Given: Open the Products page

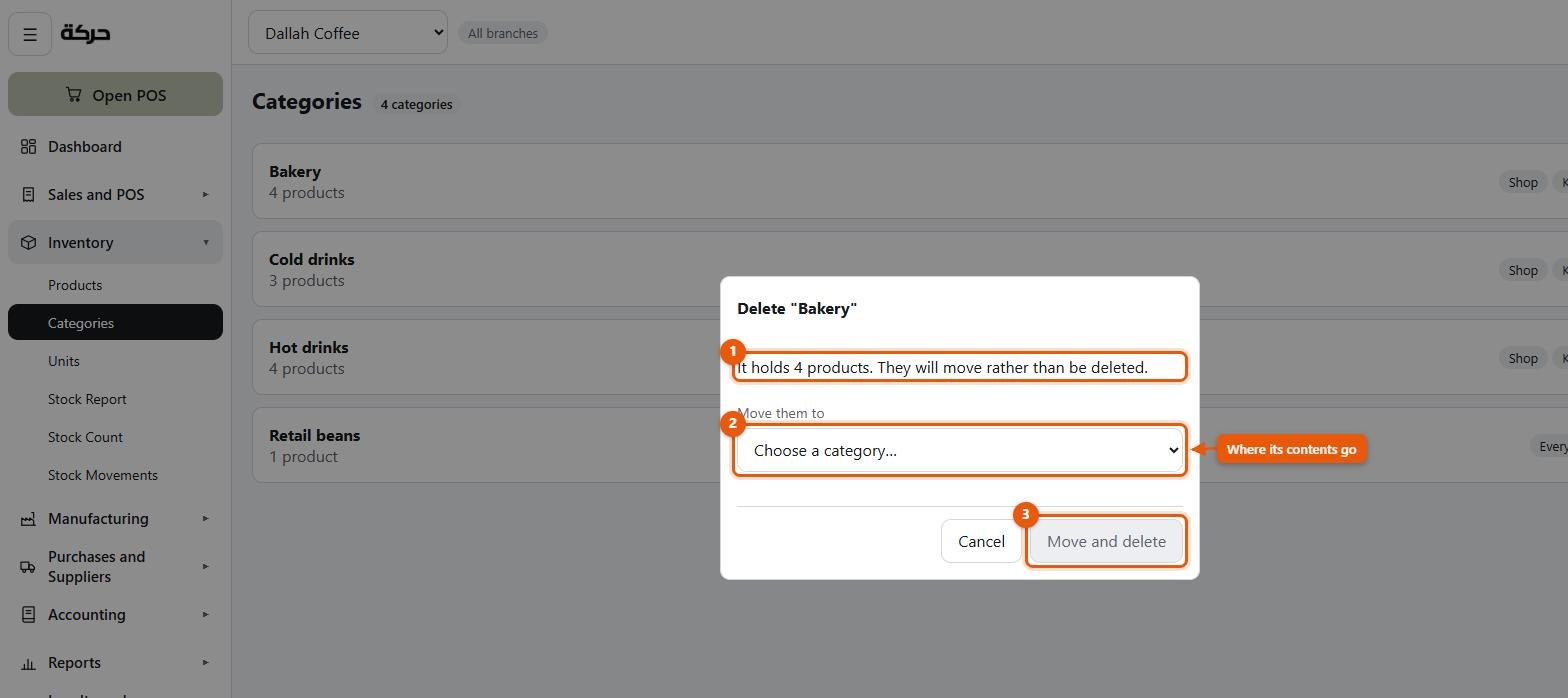Looking at the screenshot, I should click(115, 285).
